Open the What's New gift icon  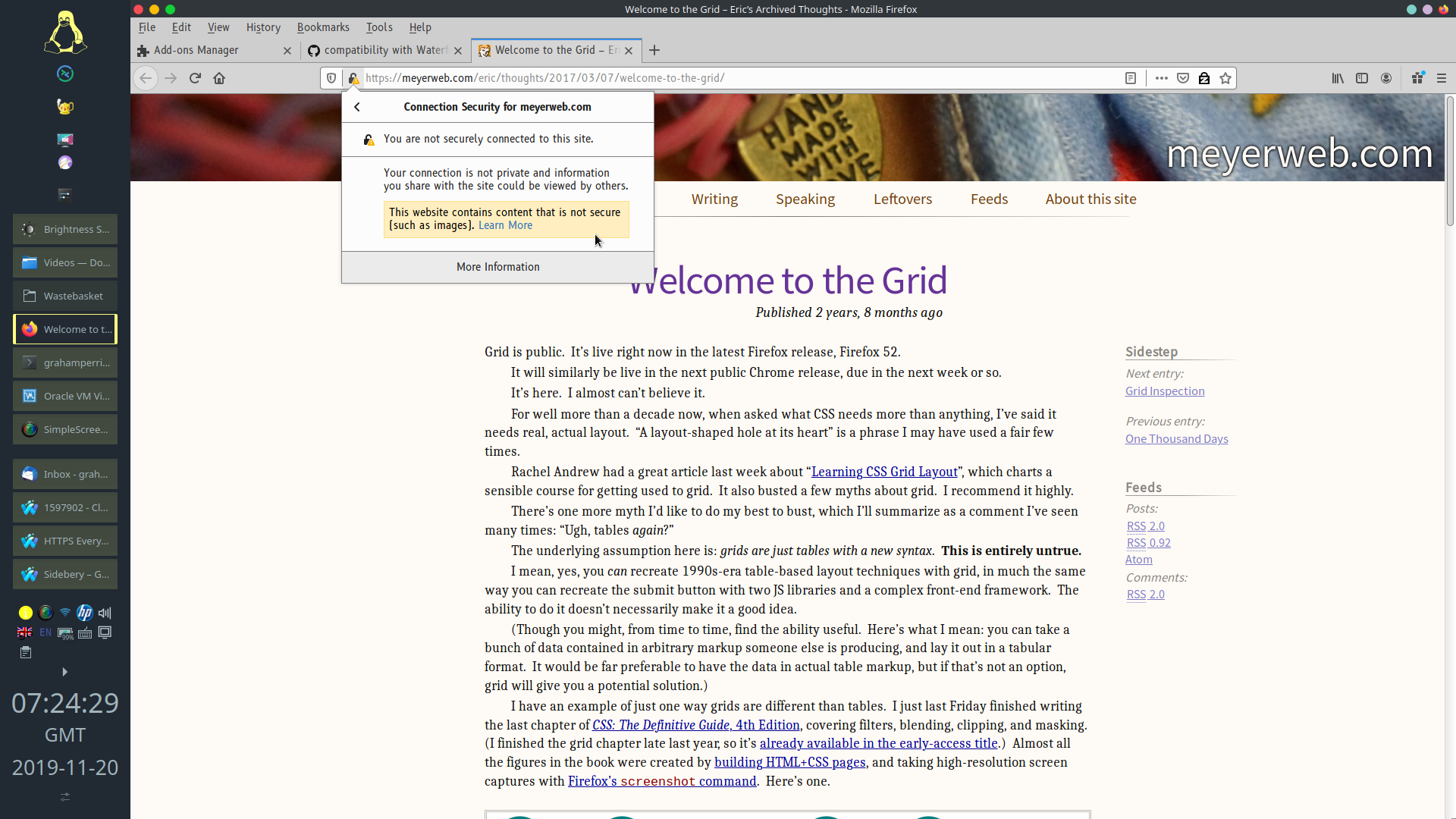(1417, 78)
